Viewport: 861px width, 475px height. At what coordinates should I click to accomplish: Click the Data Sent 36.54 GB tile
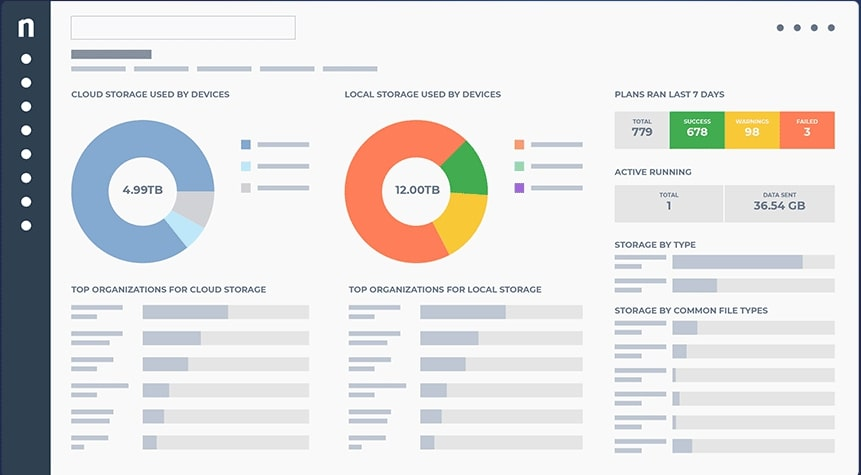779,203
